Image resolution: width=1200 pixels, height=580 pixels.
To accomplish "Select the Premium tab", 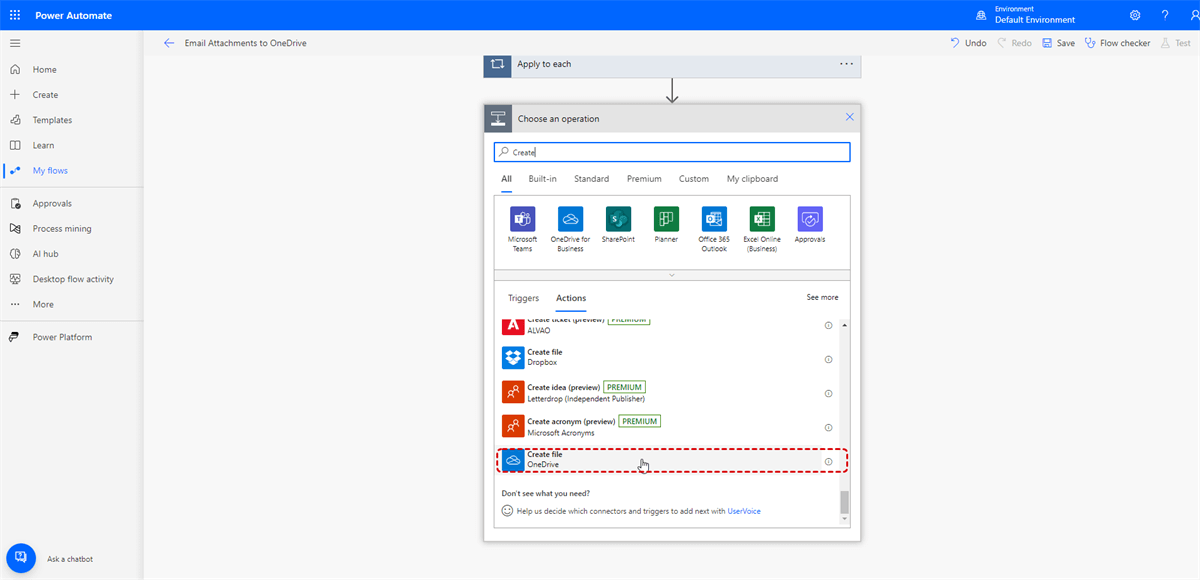I will [644, 179].
